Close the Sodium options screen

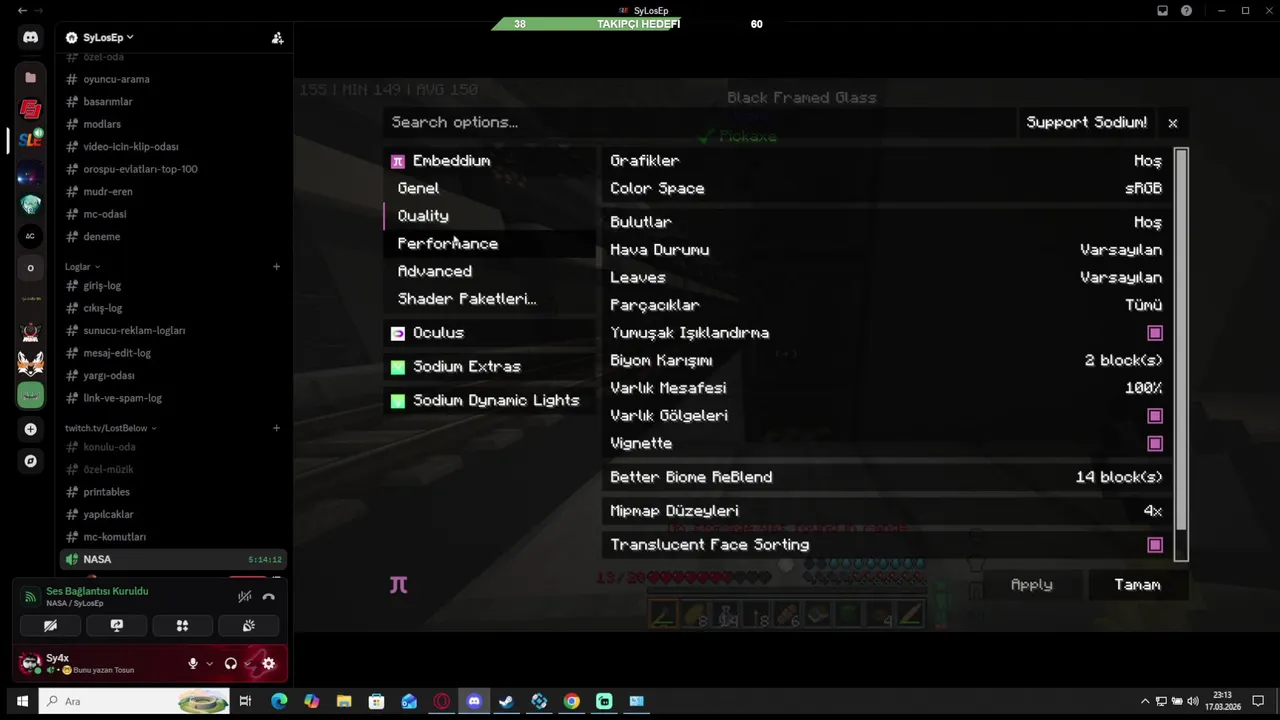[x=1172, y=123]
